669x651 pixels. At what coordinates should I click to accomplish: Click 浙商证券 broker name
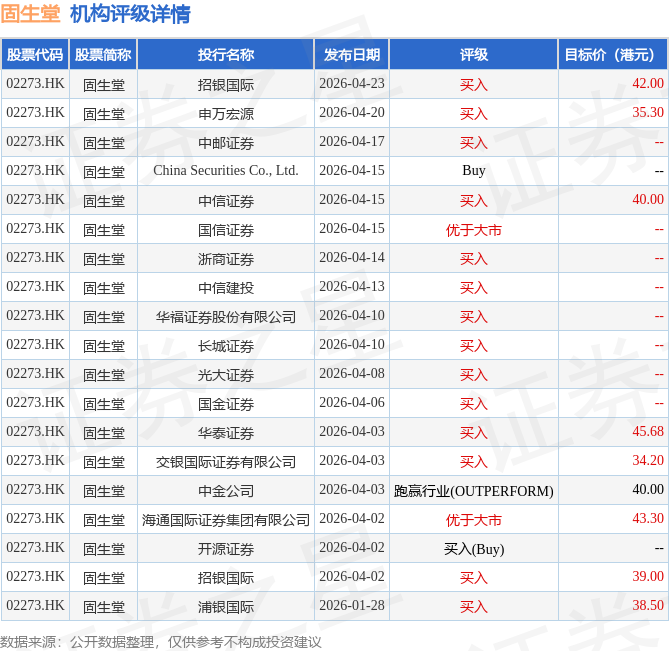[226, 259]
